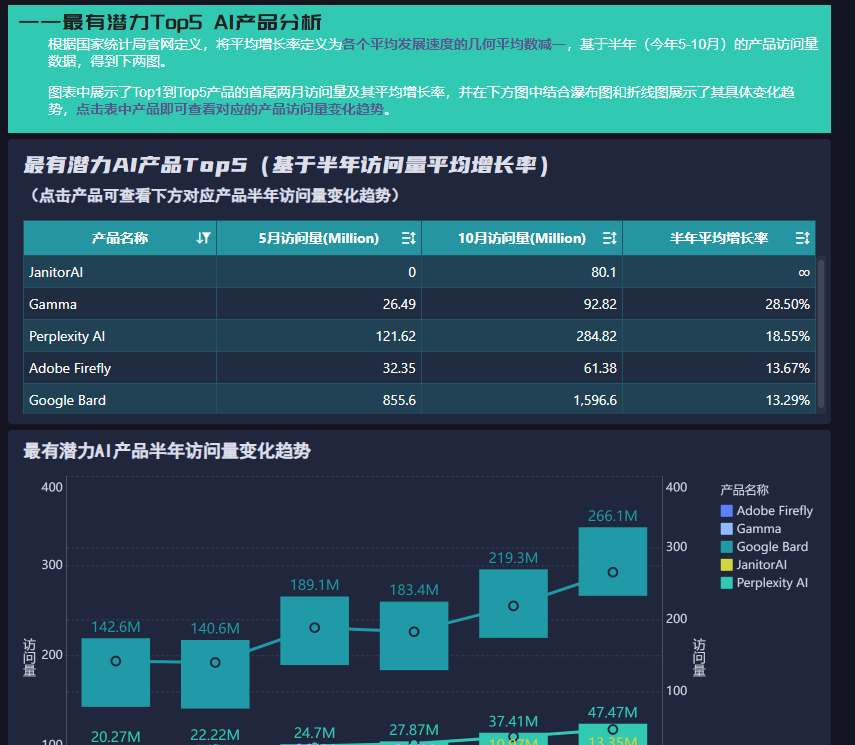Select the JanitorAI table row
Viewport: 855px width, 745px height.
(x=419, y=272)
